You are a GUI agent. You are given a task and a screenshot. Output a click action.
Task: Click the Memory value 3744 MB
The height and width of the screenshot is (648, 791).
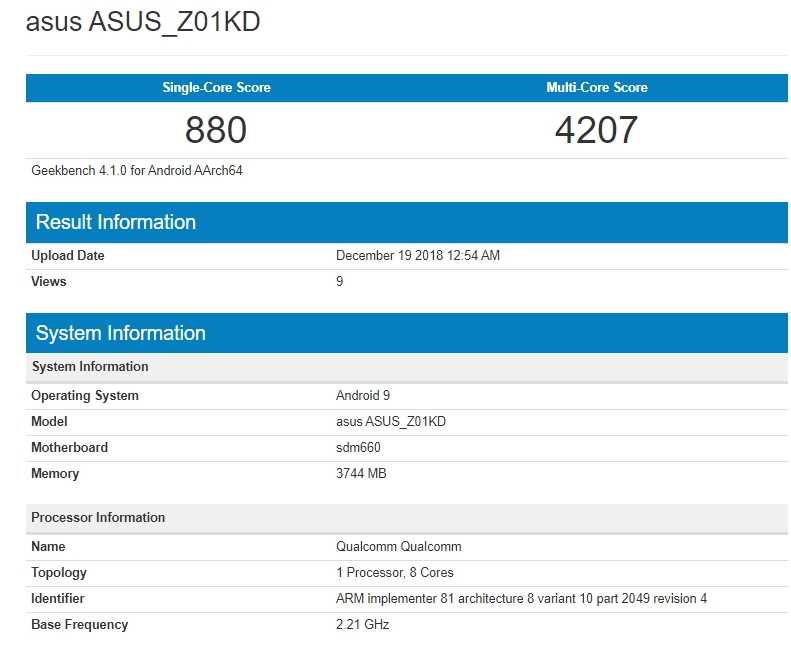(x=361, y=474)
